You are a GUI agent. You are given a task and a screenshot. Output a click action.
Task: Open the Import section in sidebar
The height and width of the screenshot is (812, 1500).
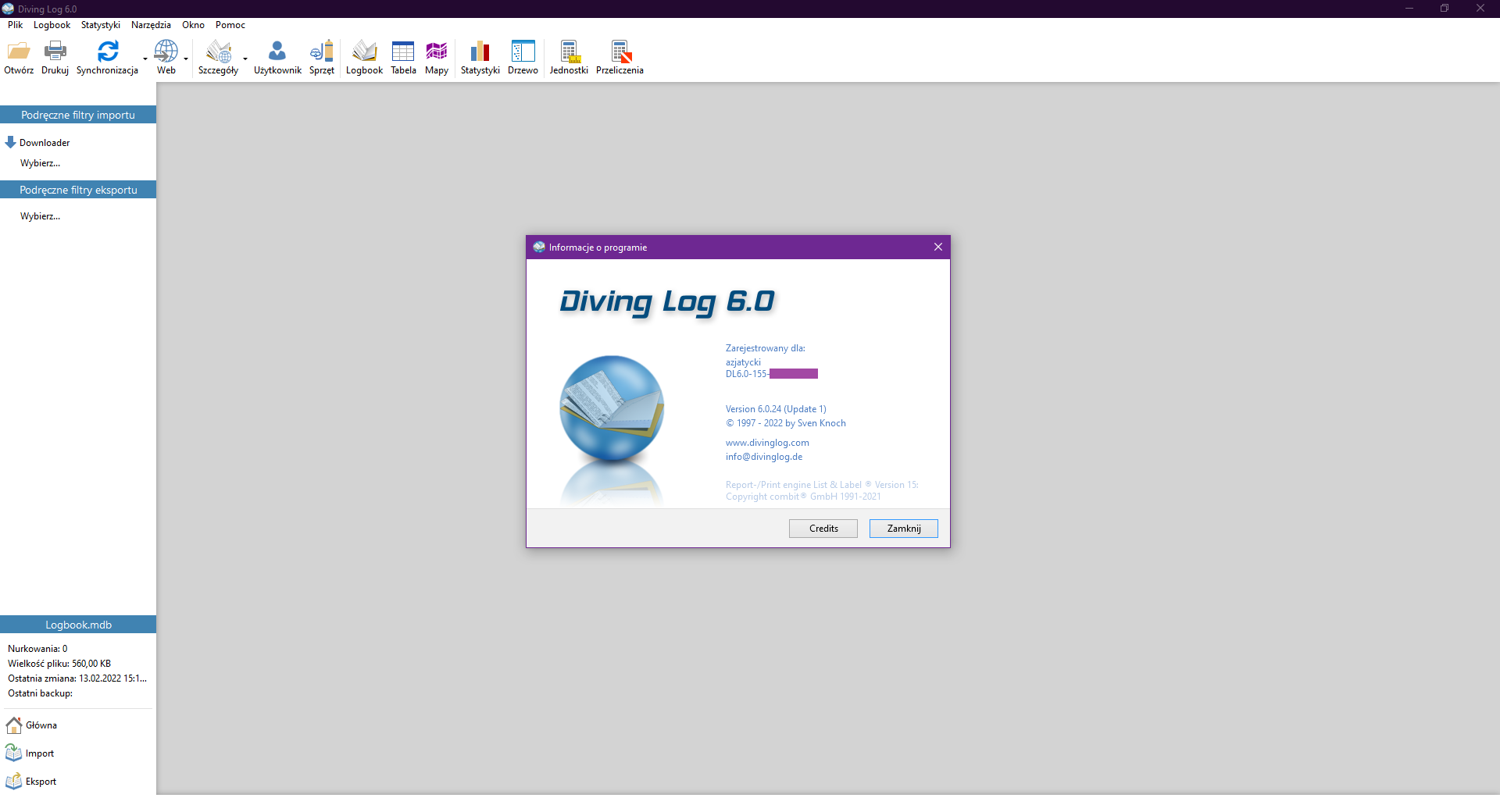(x=30, y=753)
